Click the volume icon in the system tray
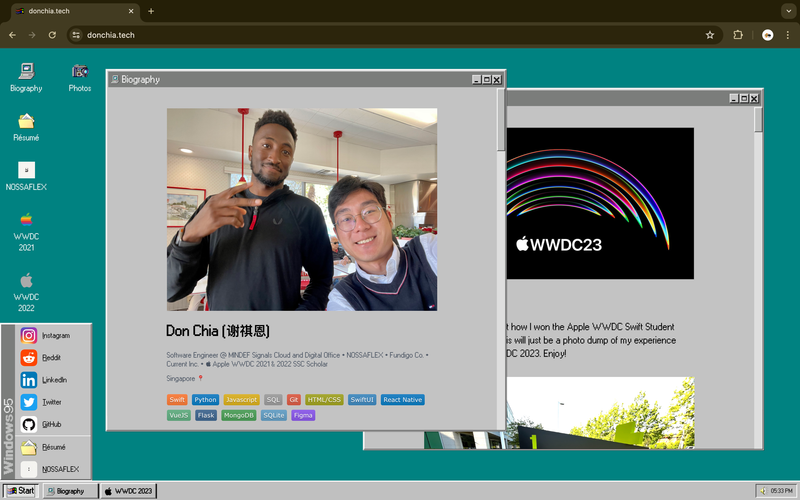 pyautogui.click(x=763, y=491)
